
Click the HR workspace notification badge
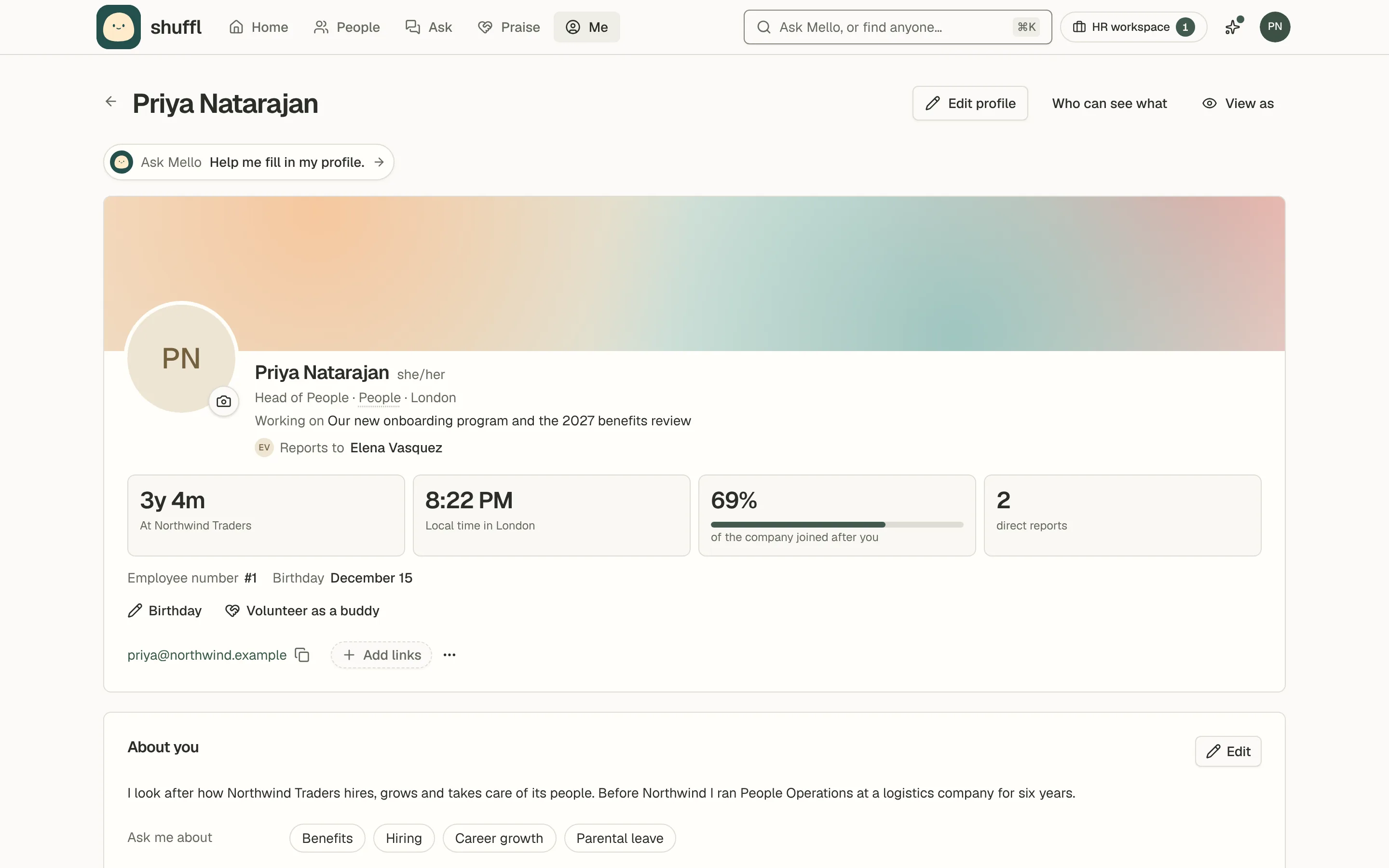[x=1185, y=27]
